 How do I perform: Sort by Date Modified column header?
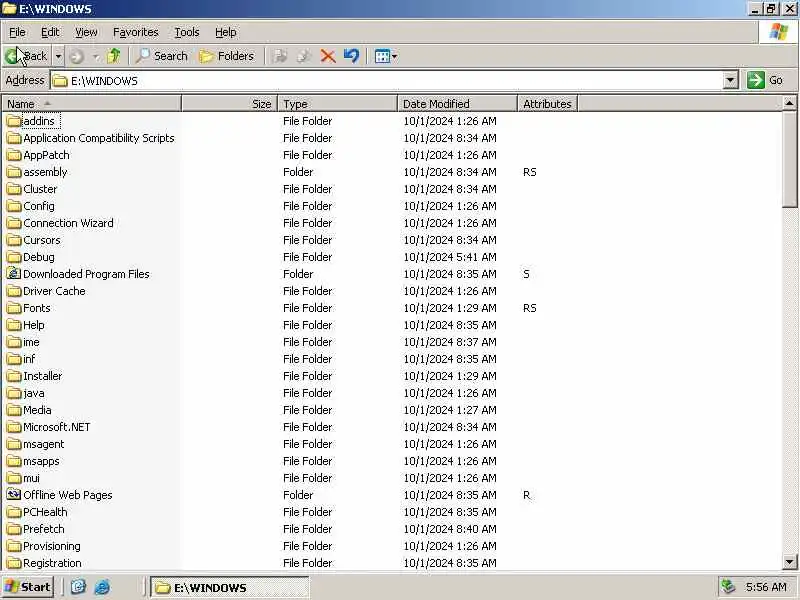point(457,104)
